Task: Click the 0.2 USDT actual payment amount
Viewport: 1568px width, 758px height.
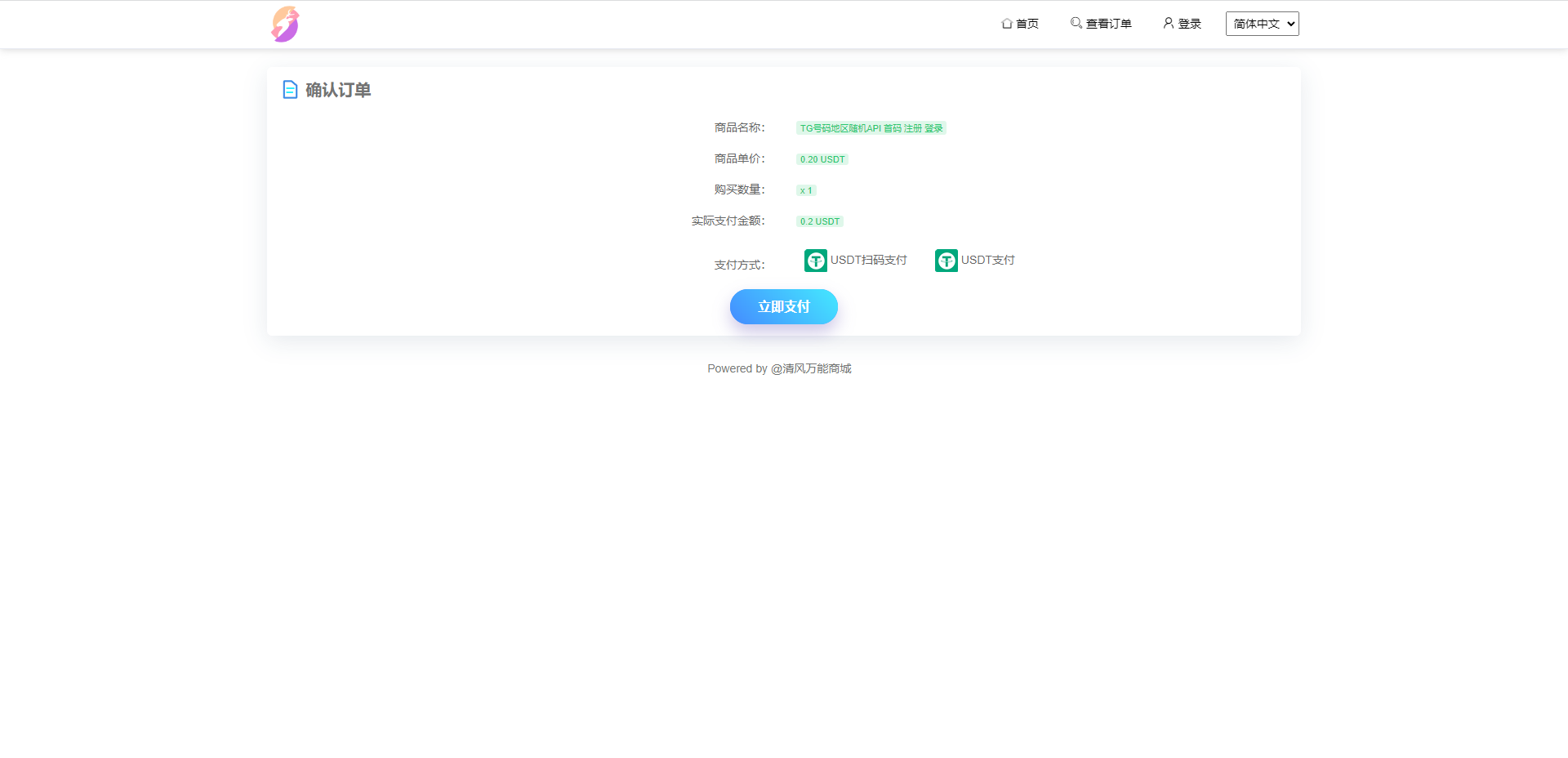Action: click(x=819, y=221)
